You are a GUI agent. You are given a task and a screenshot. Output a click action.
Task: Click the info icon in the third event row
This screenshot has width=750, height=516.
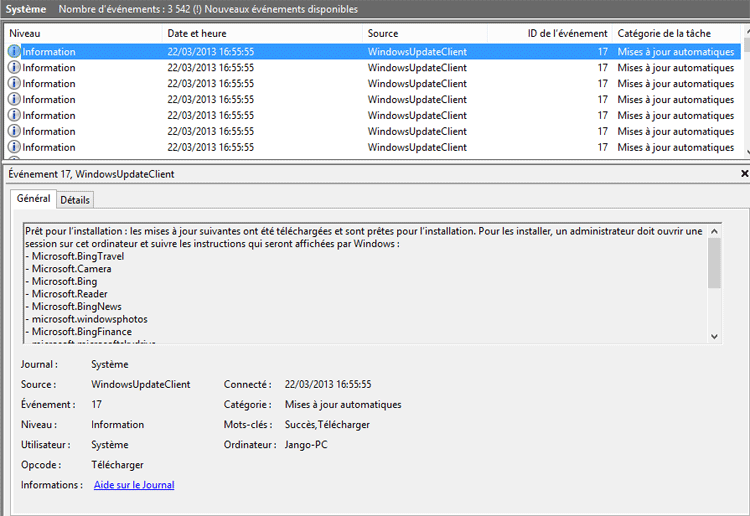click(14, 84)
